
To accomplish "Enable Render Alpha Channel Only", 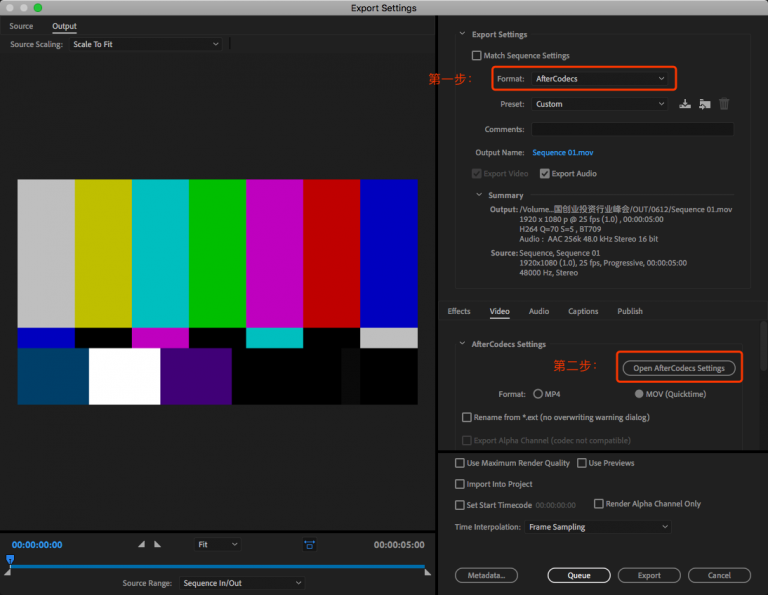I will pyautogui.click(x=599, y=503).
